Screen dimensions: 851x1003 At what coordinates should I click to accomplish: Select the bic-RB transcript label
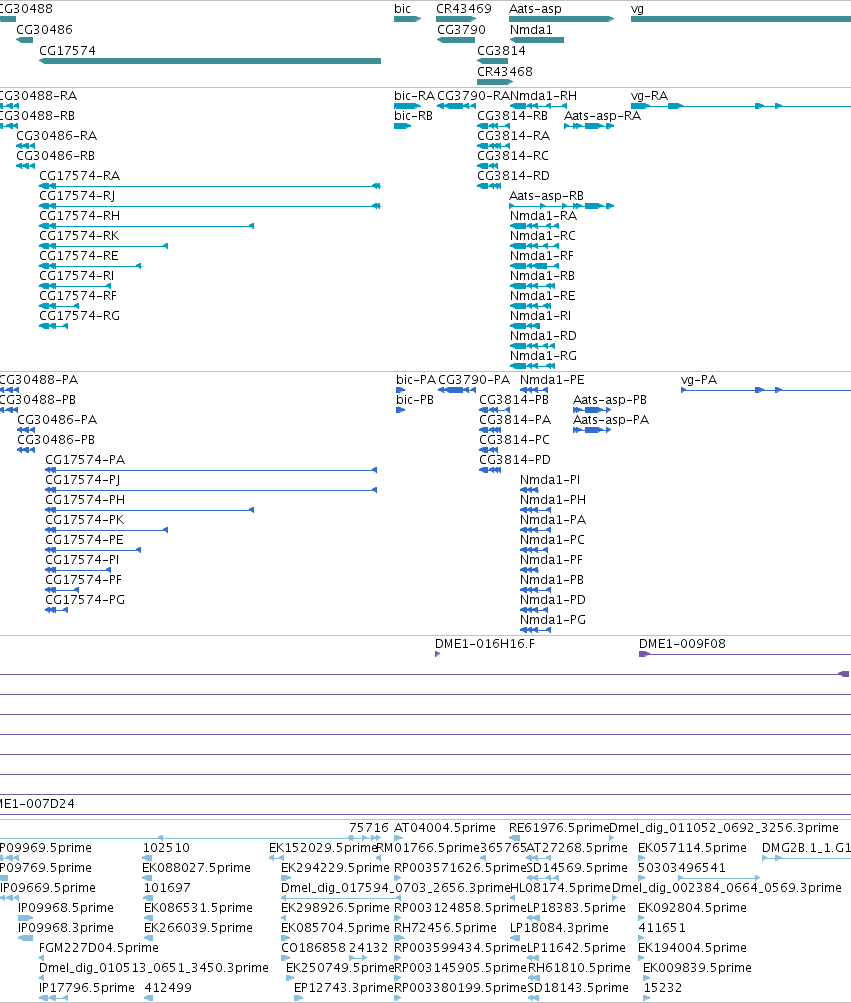pos(413,116)
